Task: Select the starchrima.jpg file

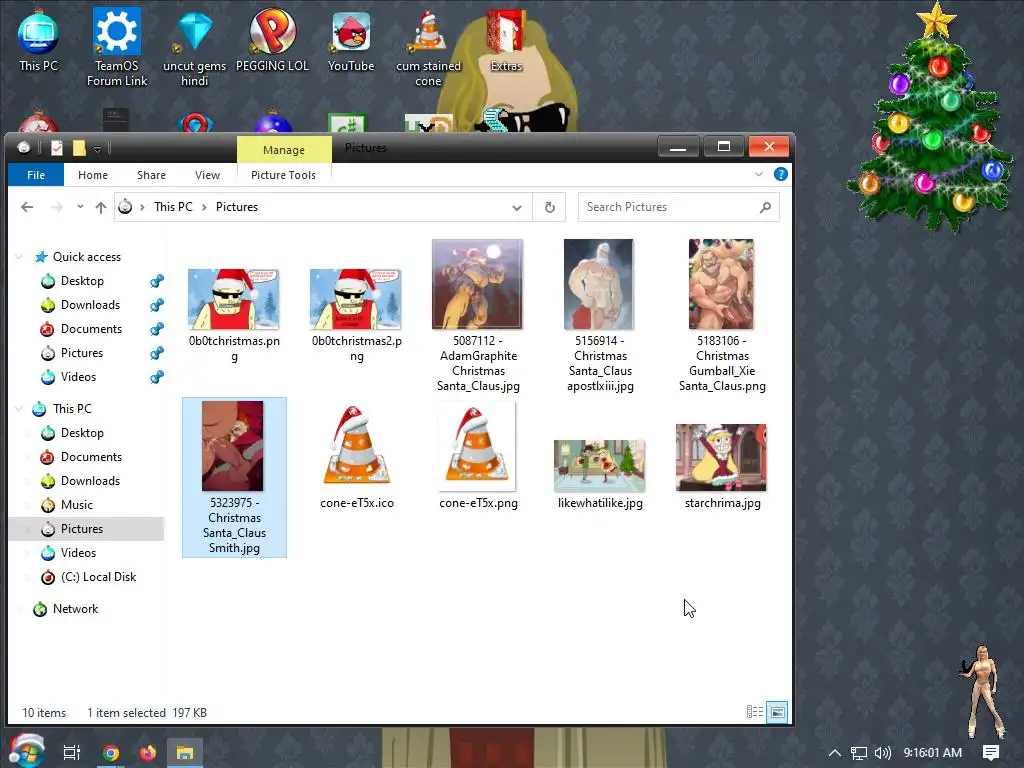Action: coord(722,465)
